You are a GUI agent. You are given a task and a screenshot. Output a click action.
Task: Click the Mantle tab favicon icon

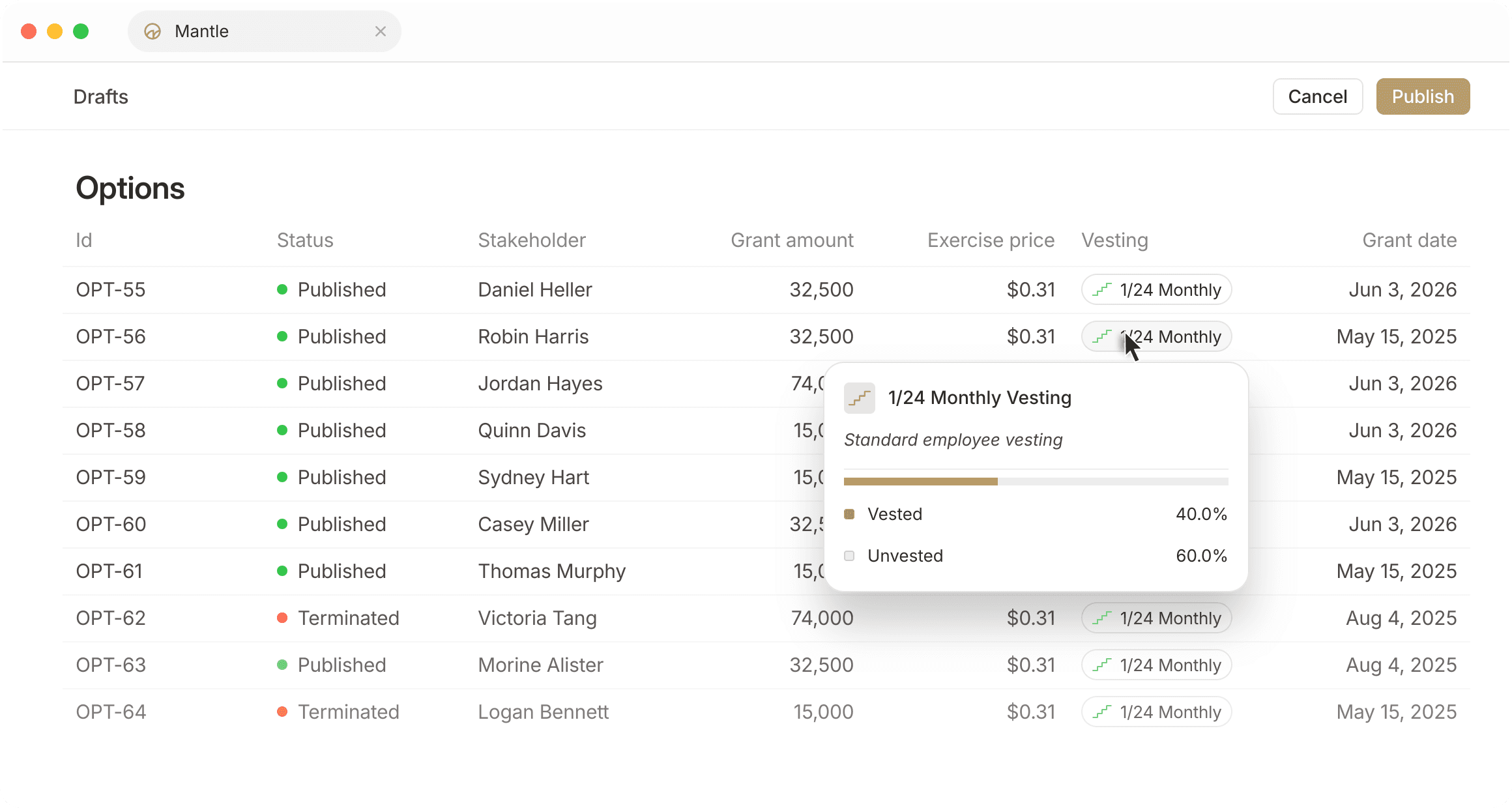tap(153, 31)
